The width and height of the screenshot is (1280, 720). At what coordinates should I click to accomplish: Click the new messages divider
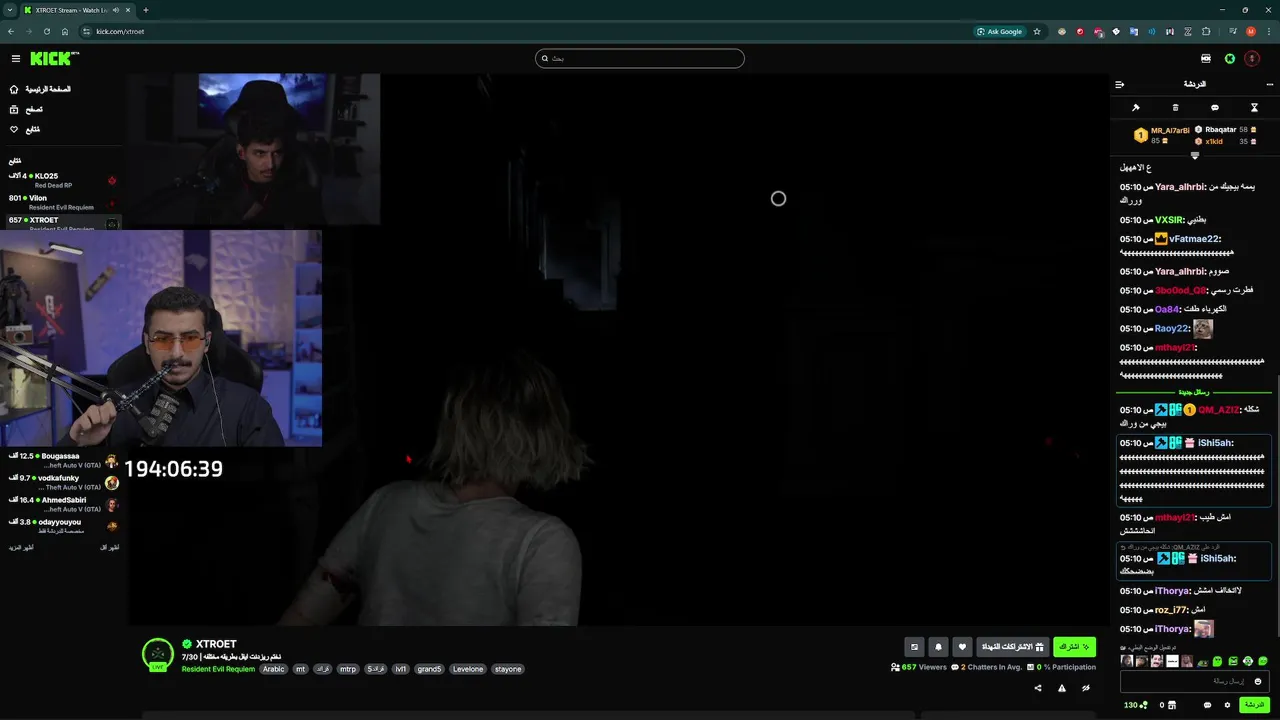tap(1194, 392)
